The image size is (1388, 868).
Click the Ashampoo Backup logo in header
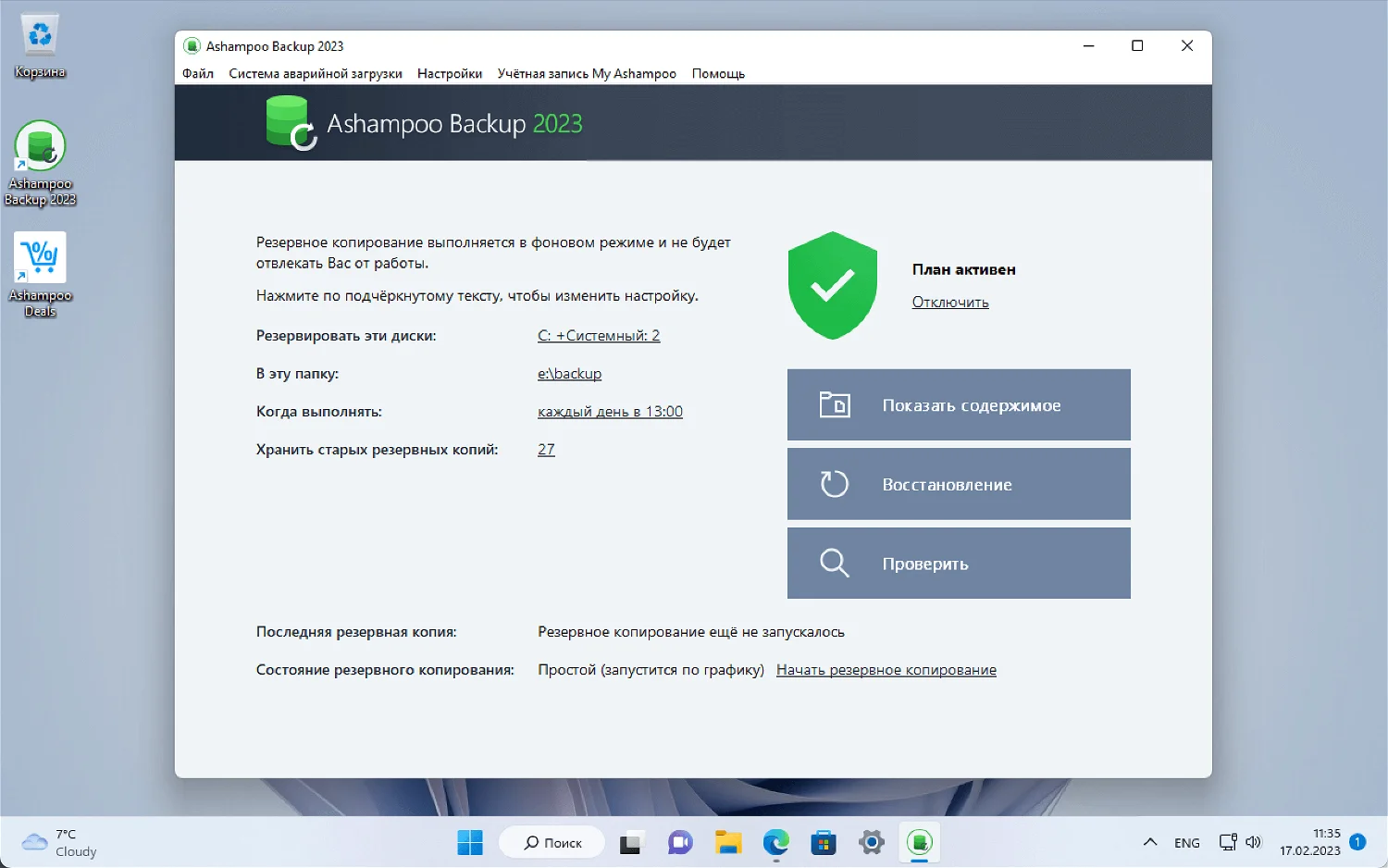(291, 123)
